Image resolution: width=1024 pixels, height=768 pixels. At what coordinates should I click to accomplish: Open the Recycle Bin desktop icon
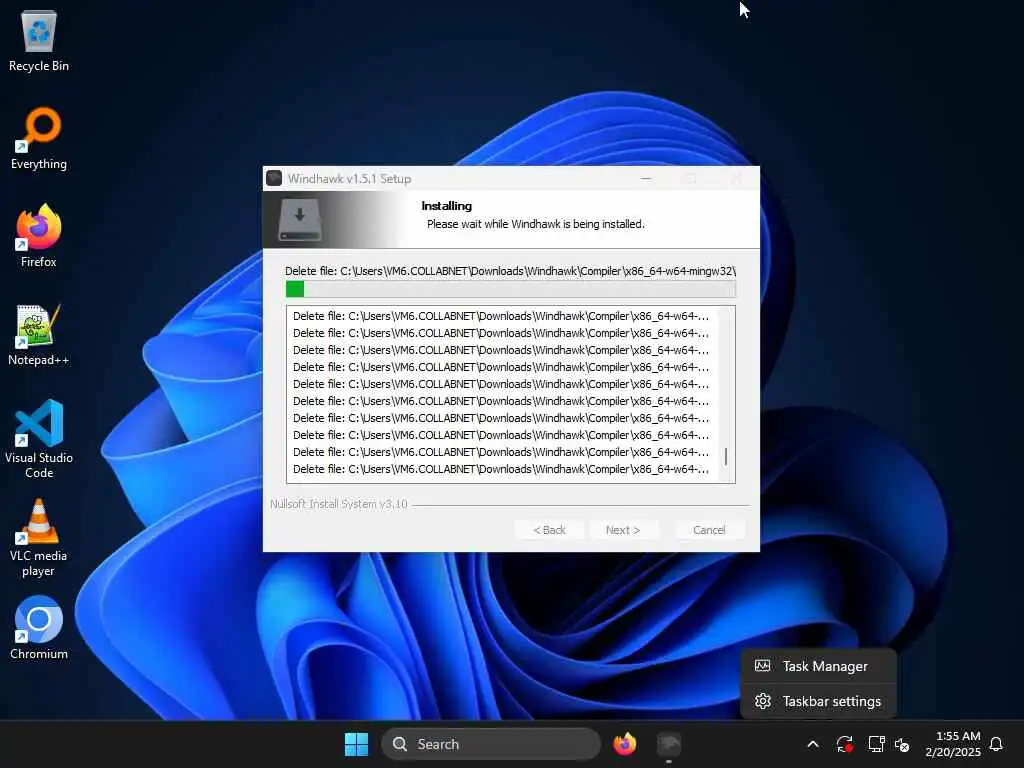tap(39, 40)
